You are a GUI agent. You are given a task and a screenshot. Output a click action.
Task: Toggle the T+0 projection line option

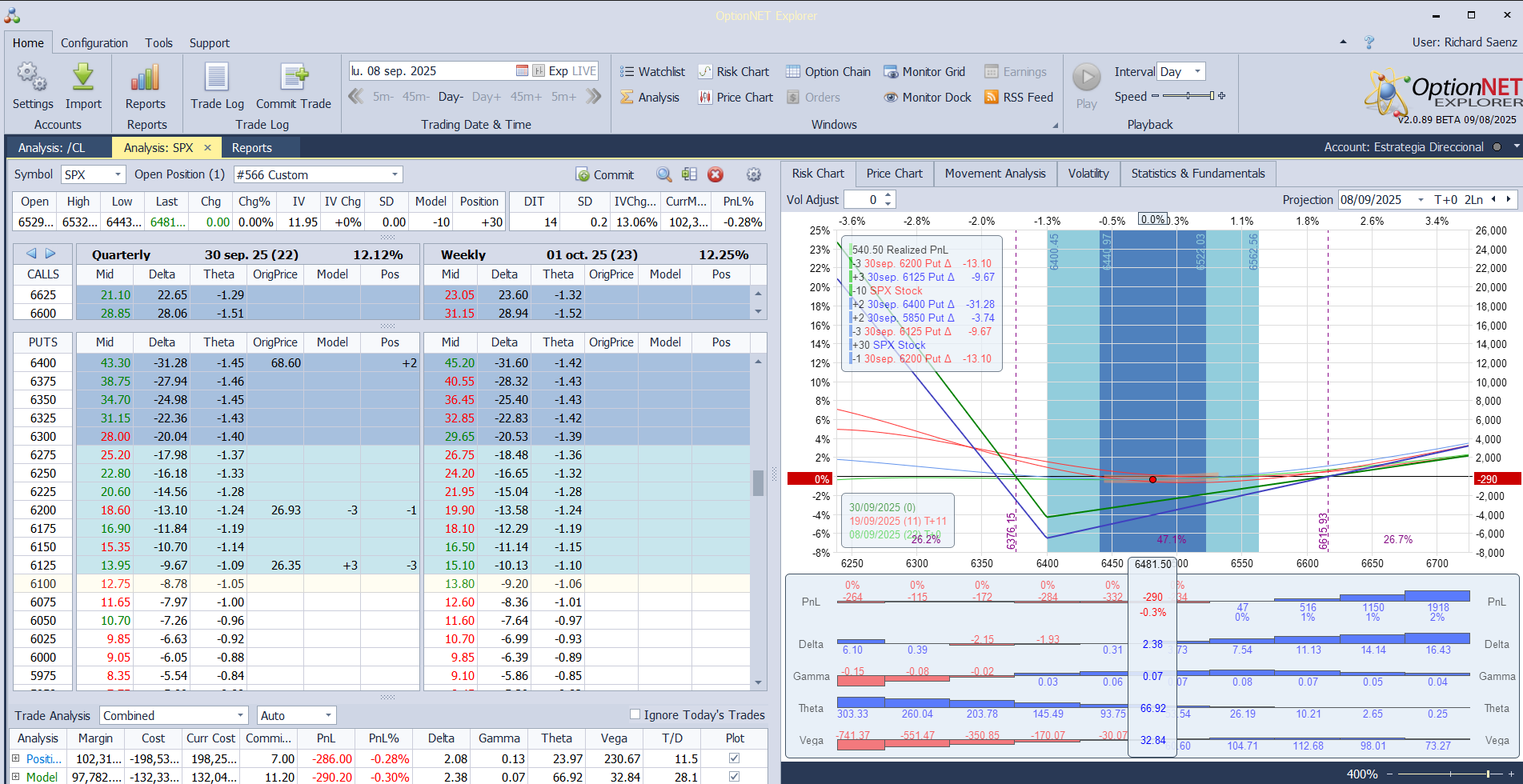[1445, 200]
